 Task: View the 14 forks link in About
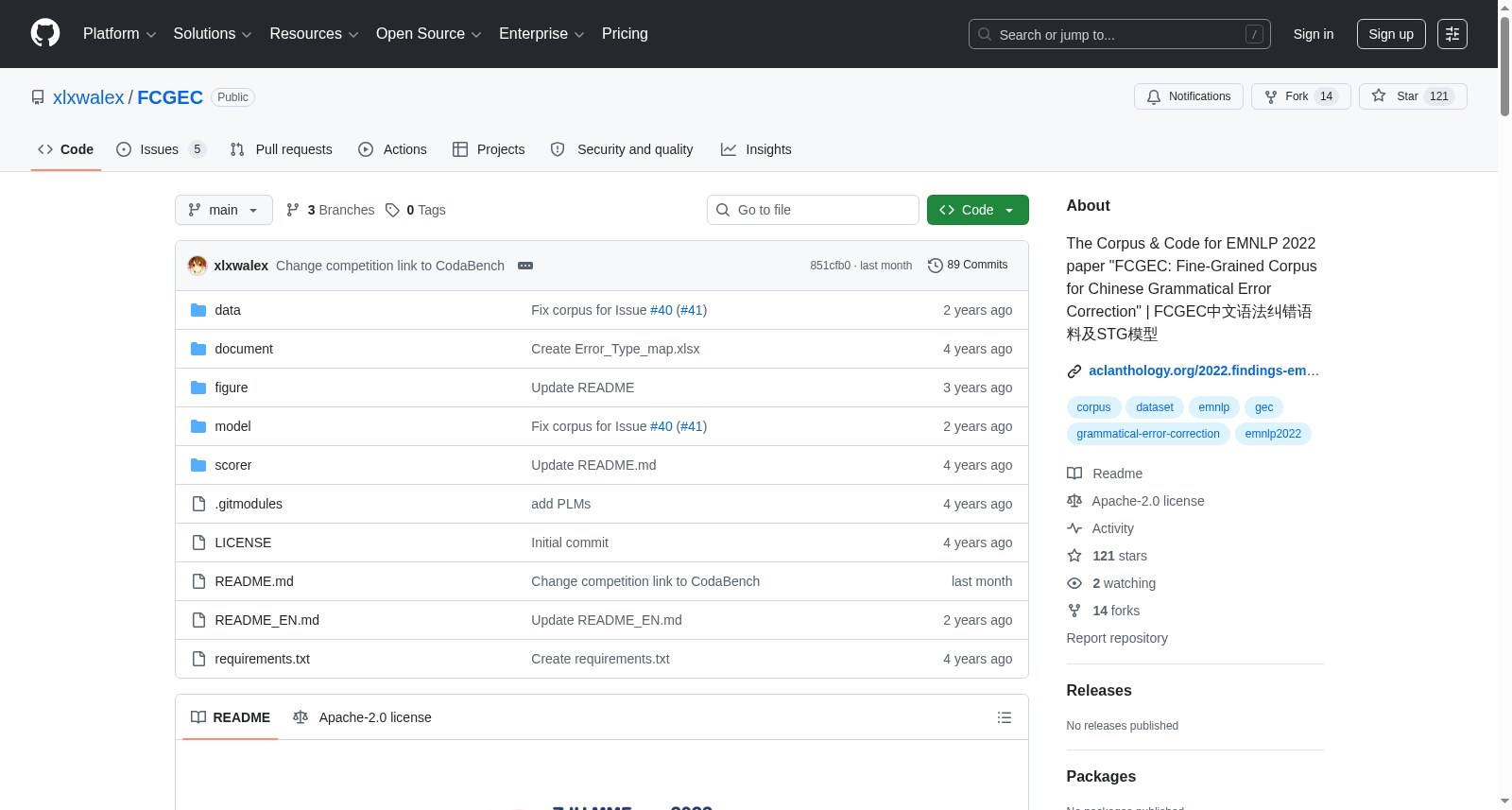(x=1116, y=611)
